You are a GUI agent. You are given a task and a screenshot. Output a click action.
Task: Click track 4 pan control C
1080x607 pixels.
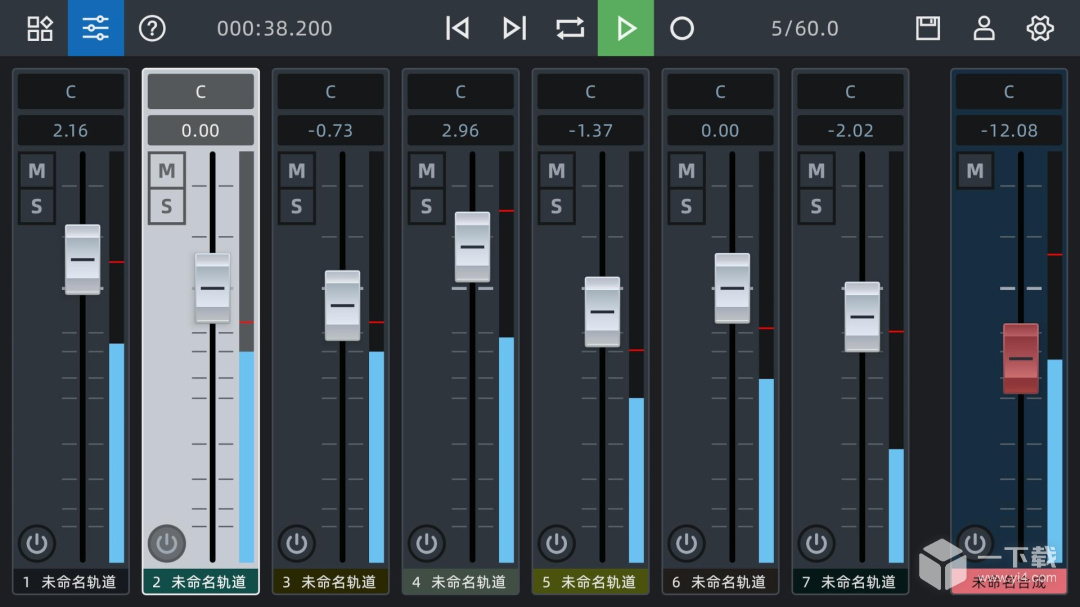460,92
